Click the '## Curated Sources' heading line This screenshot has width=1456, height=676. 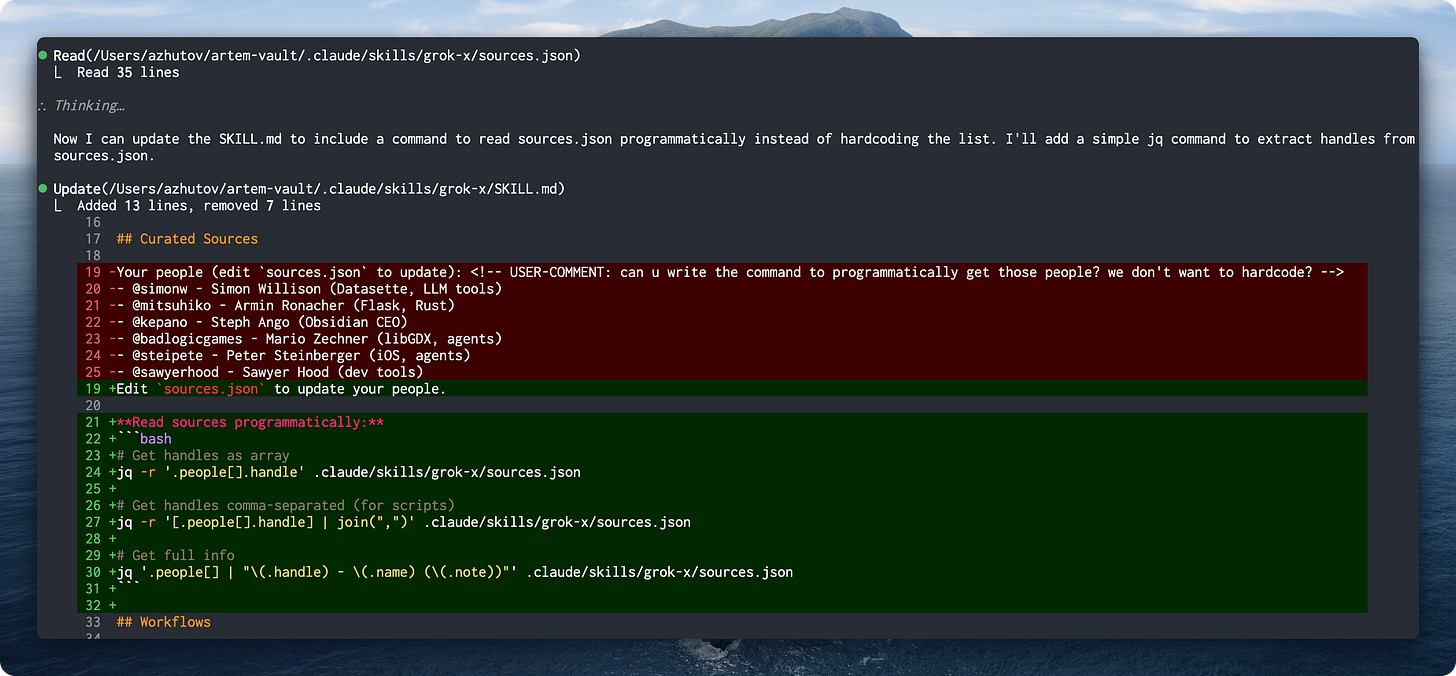(x=187, y=239)
